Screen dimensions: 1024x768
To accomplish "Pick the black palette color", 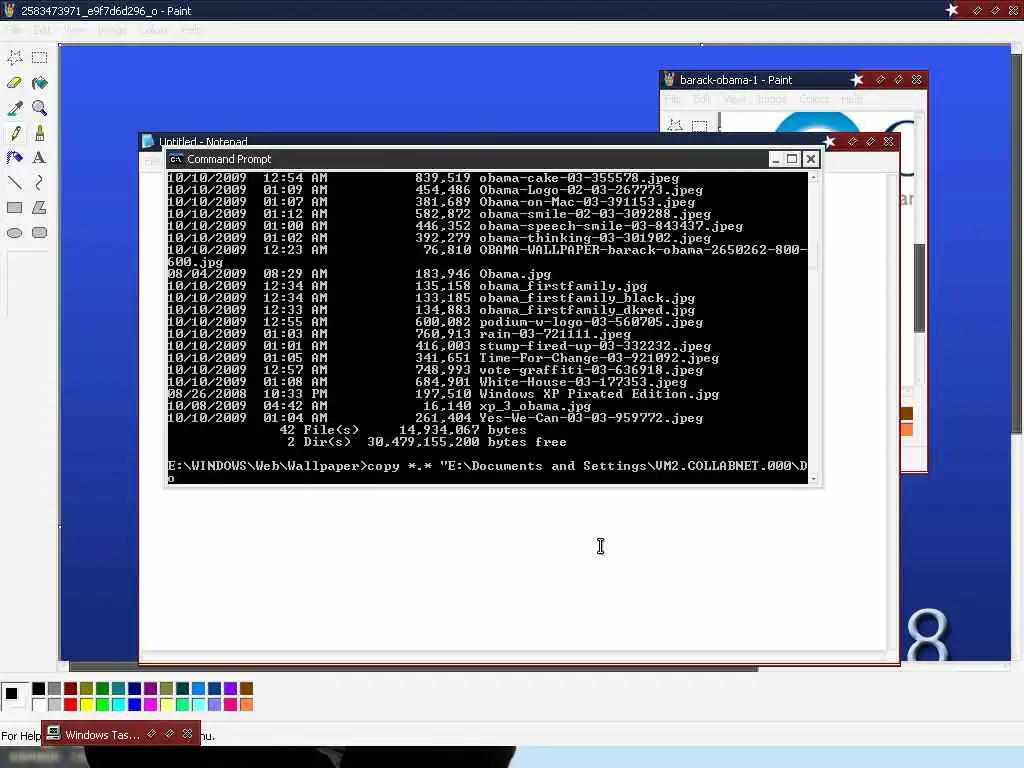I will click(x=39, y=688).
